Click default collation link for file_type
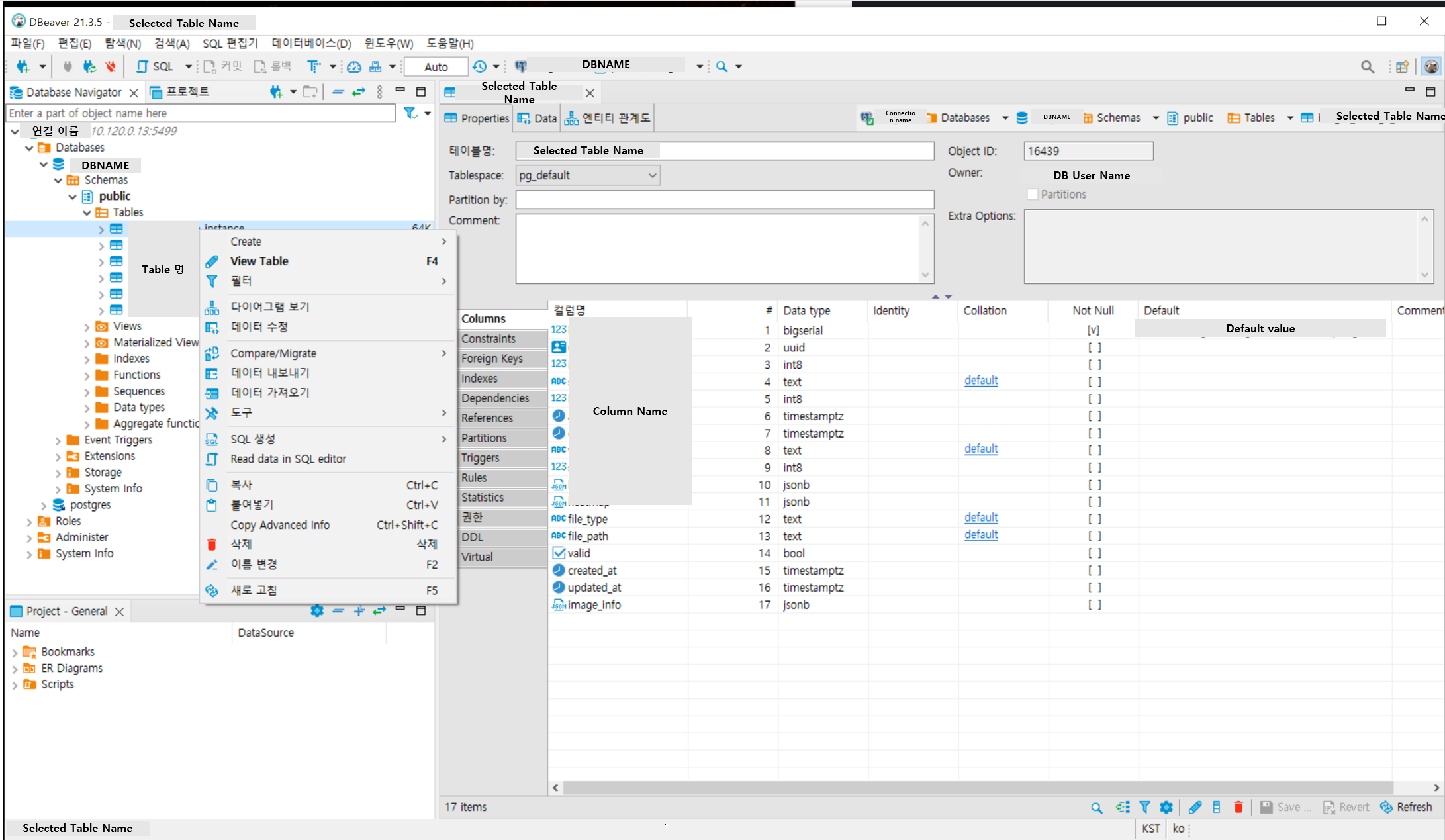 click(980, 518)
